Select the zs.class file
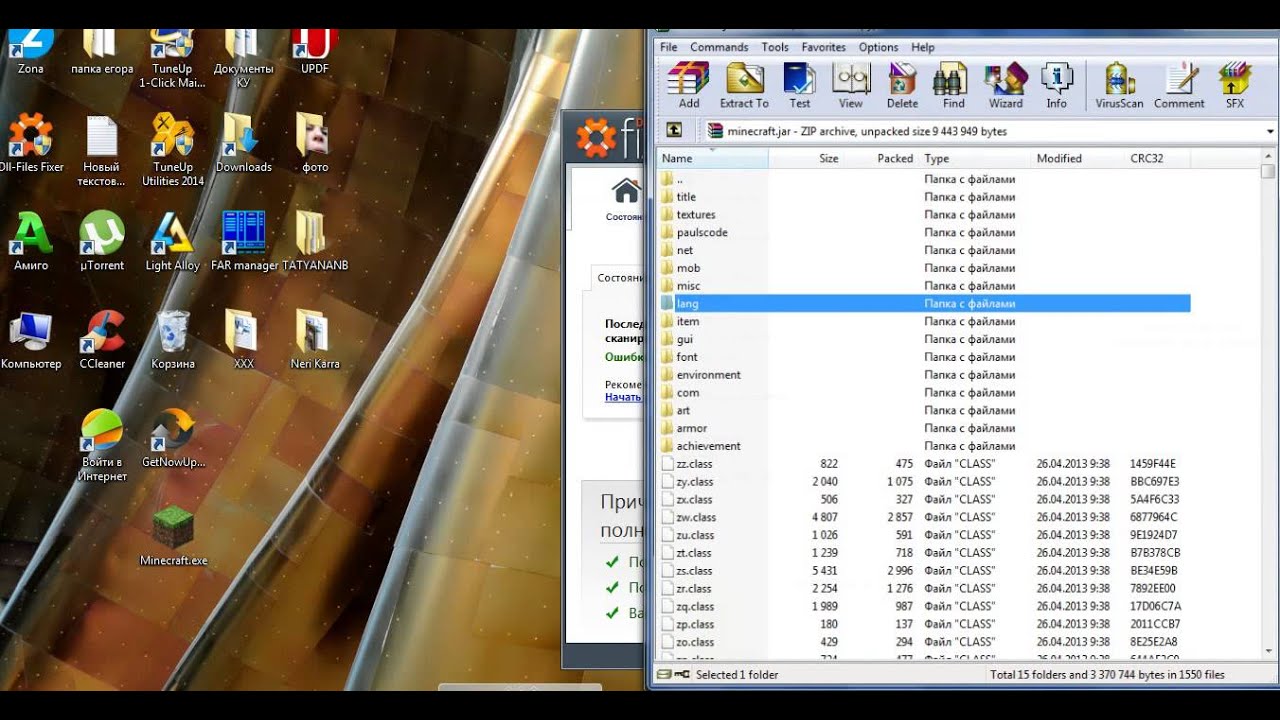This screenshot has height=720, width=1280. tap(924, 571)
